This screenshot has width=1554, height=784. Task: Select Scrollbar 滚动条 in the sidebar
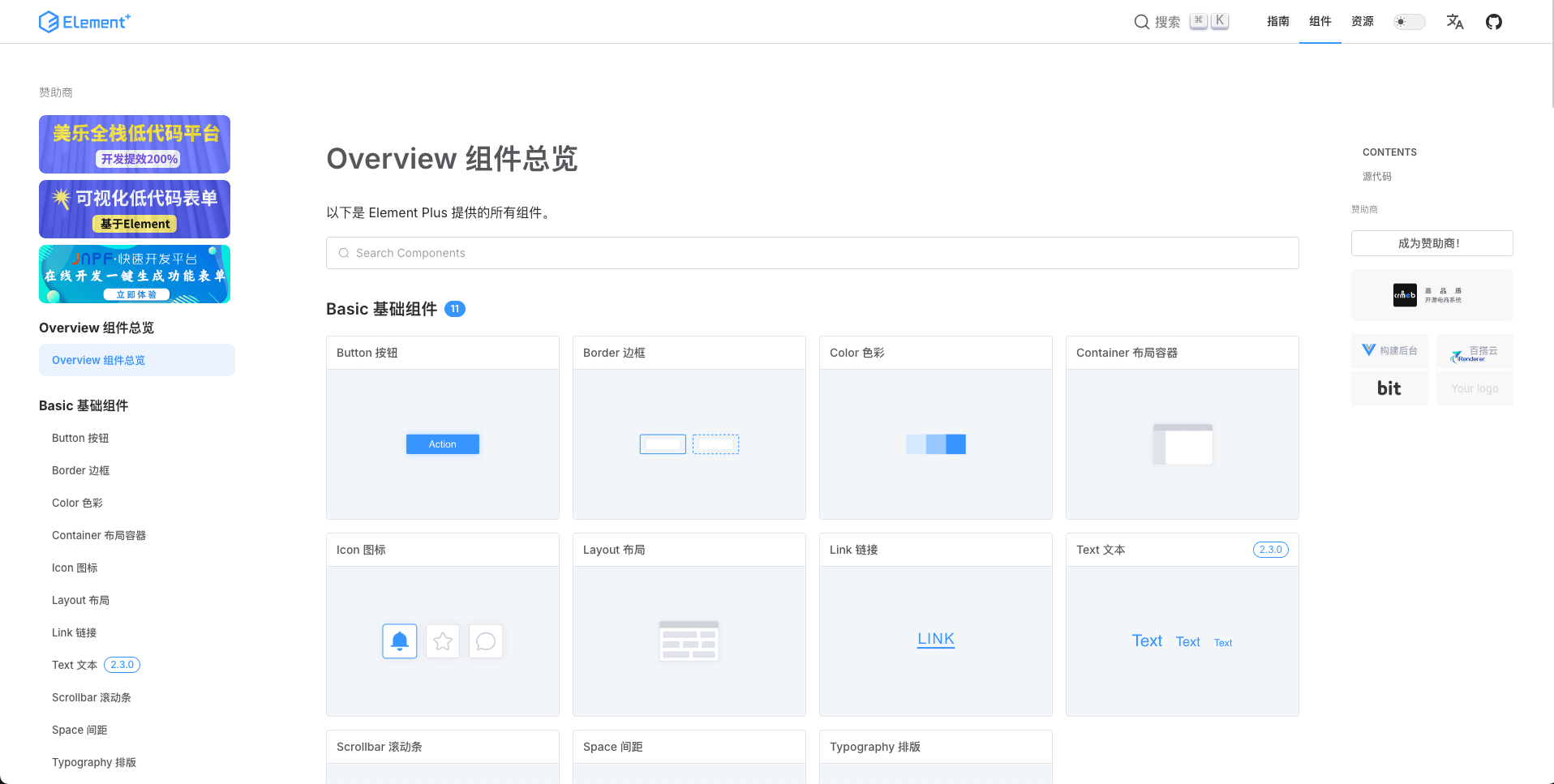[91, 697]
